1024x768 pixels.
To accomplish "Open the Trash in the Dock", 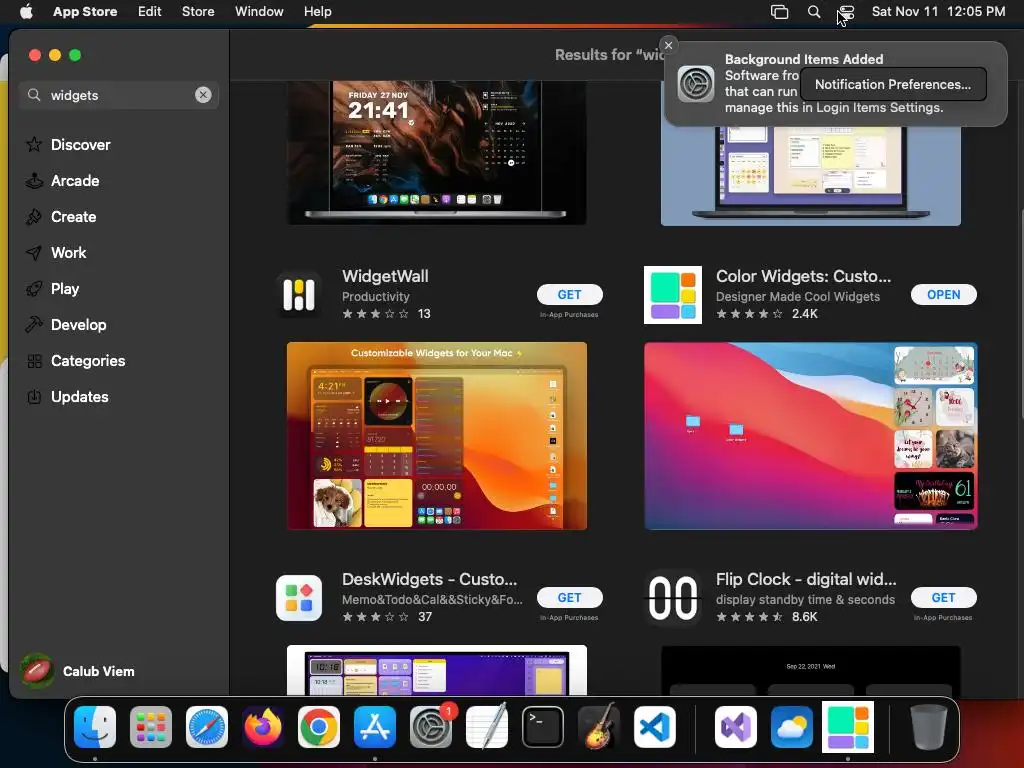I will [928, 727].
